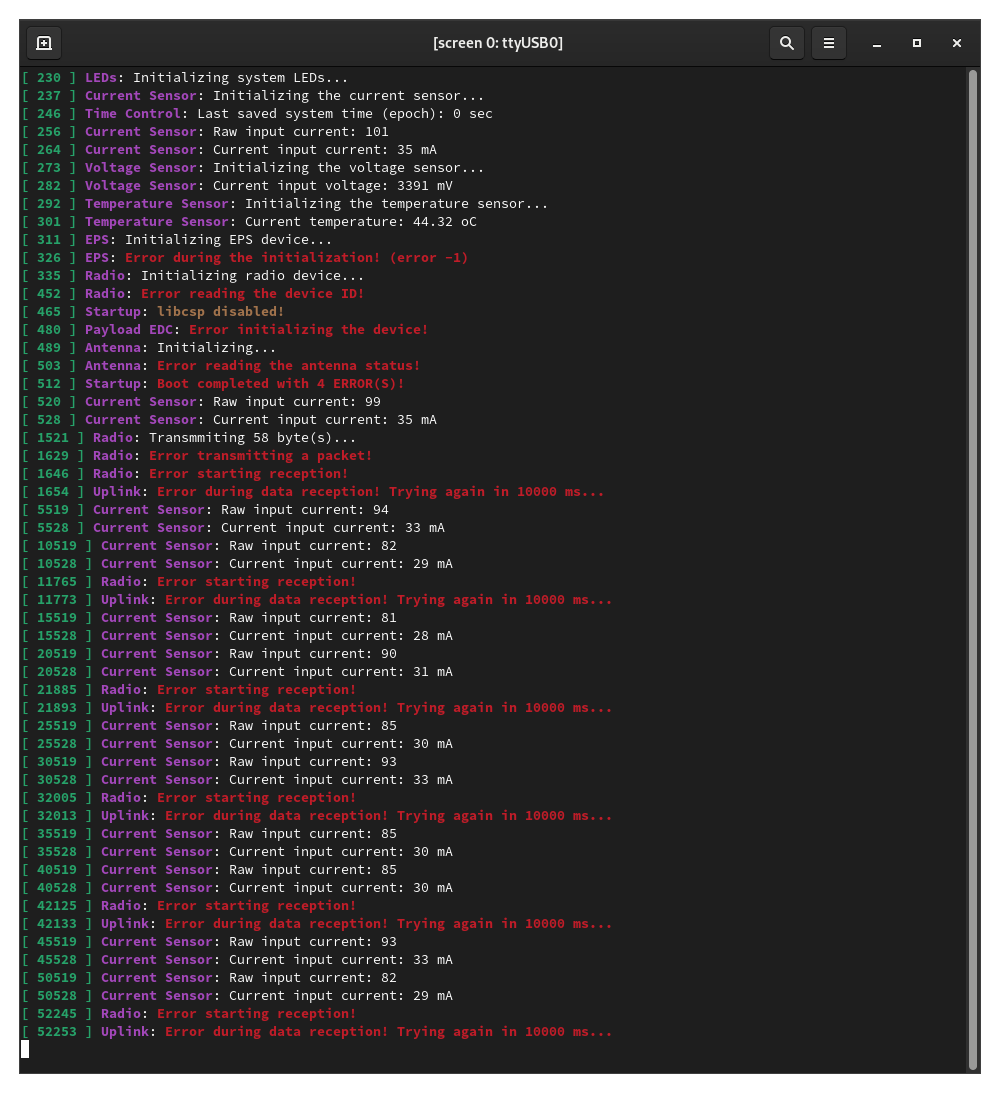
Task: Click Uplink error line at timestamp 1654
Action: (x=313, y=492)
